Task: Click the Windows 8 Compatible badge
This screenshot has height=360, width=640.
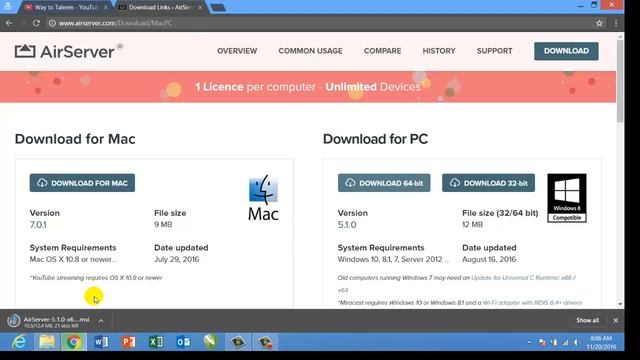Action: [567, 198]
